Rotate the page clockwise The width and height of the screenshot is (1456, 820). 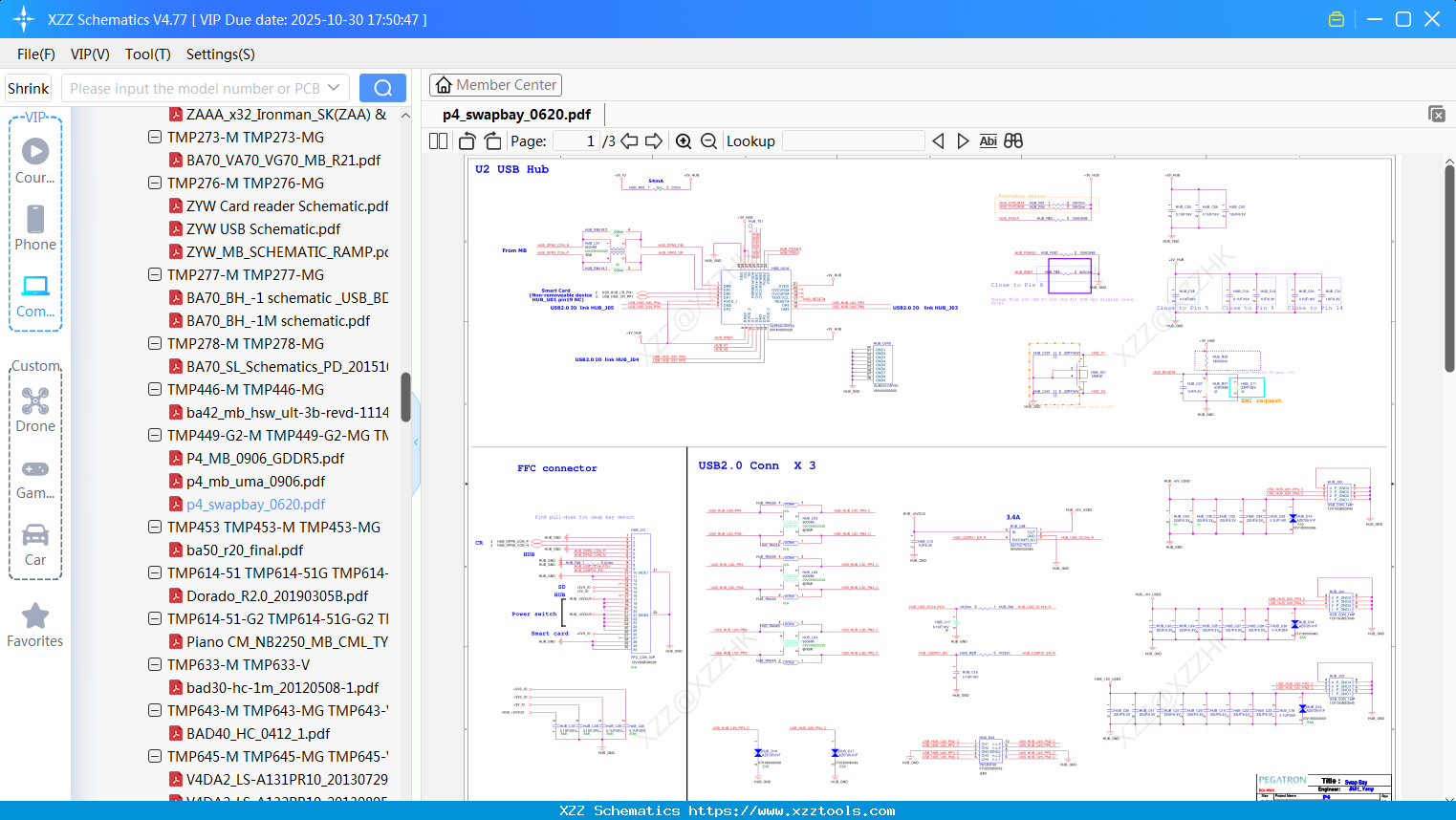pos(492,141)
